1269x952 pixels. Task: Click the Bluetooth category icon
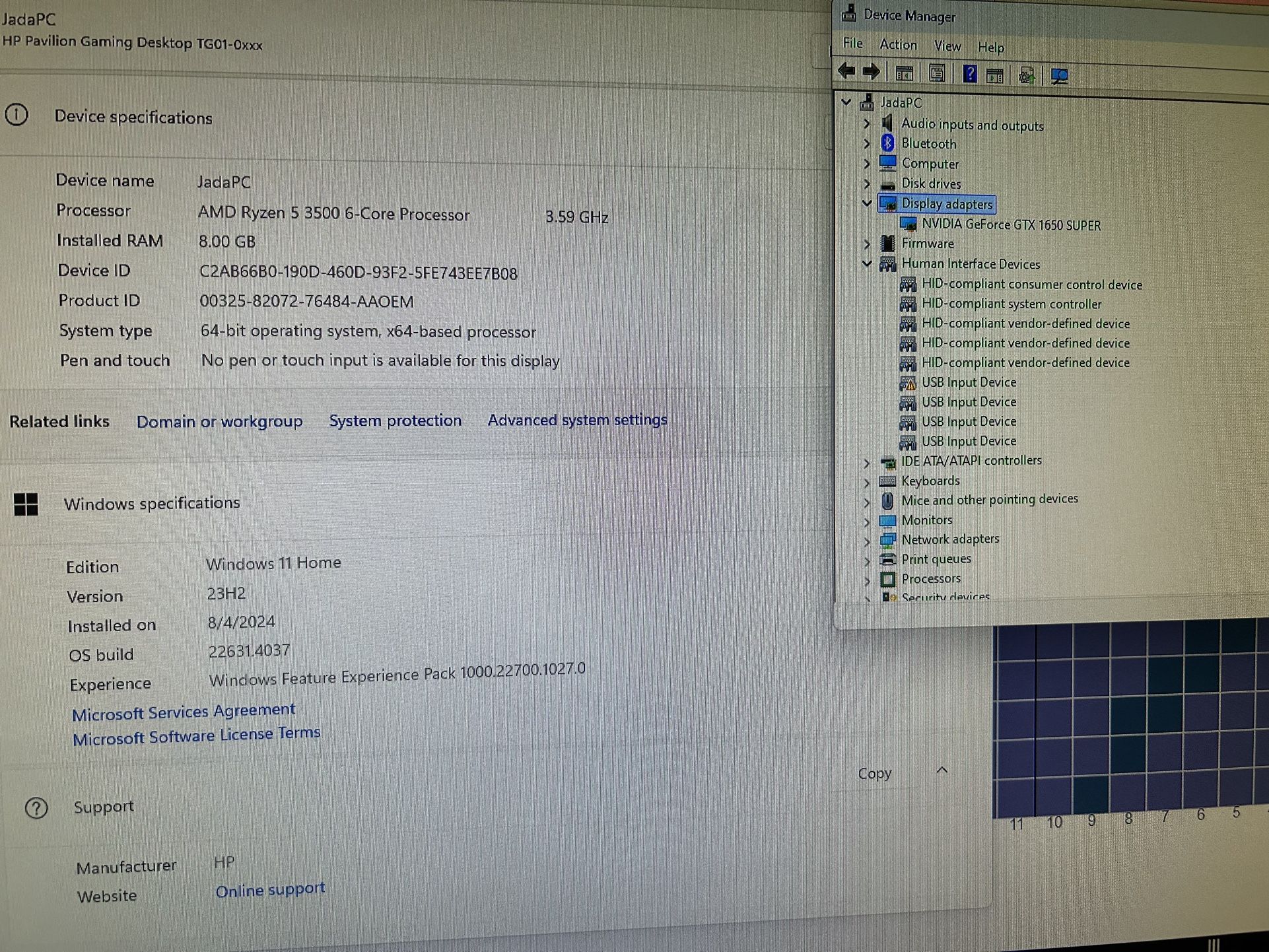(888, 143)
